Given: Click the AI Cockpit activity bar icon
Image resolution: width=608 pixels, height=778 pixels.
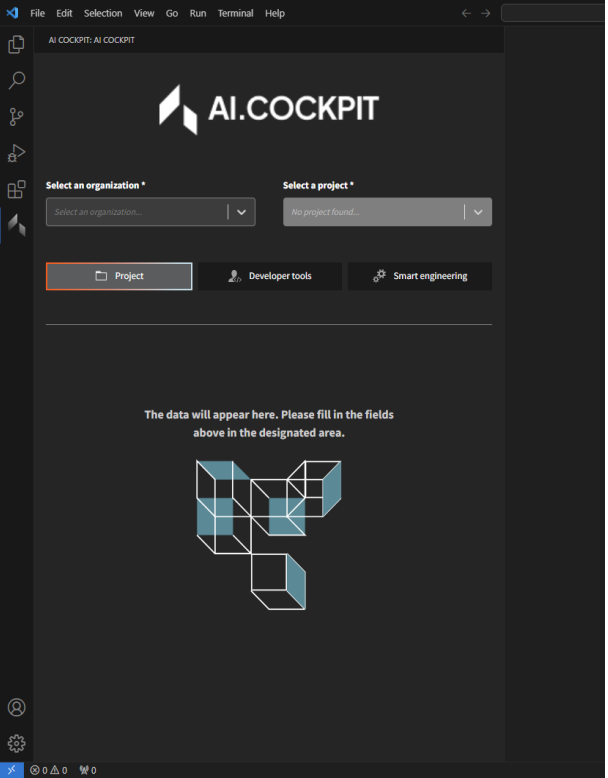Looking at the screenshot, I should click(16, 225).
